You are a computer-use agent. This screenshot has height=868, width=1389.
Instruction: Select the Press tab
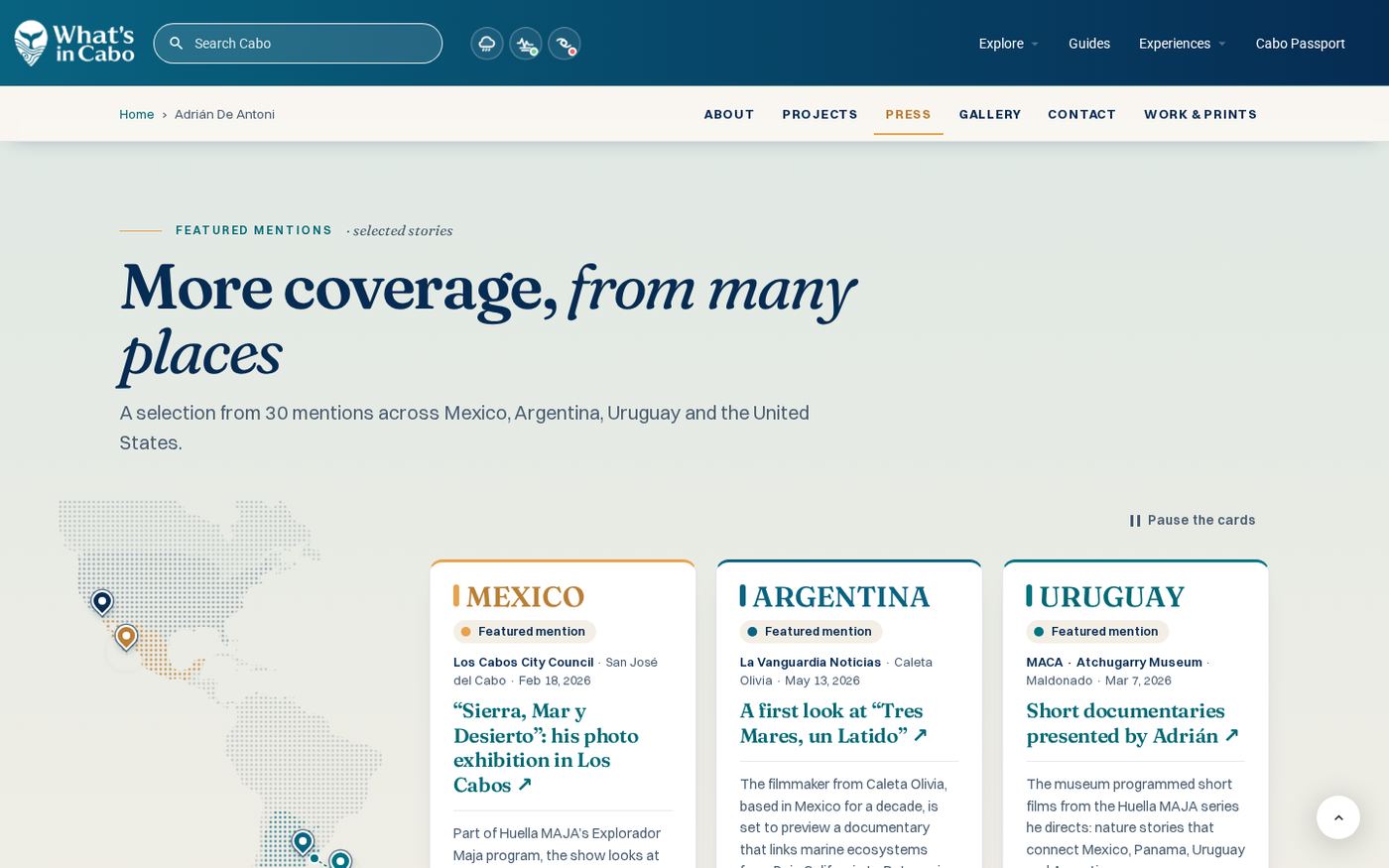pos(908,114)
